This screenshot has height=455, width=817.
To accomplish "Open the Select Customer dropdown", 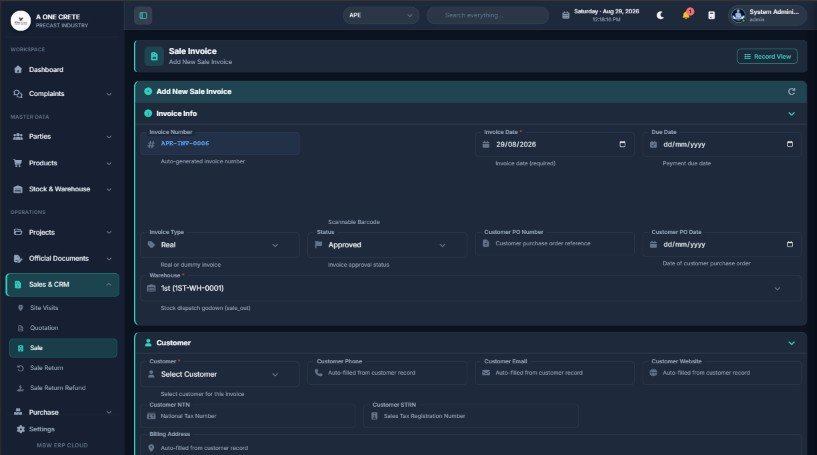I will click(220, 374).
